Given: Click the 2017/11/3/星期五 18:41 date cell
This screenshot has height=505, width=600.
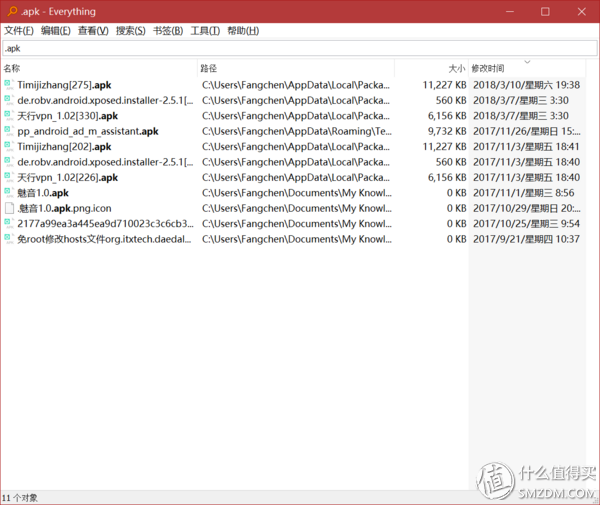Looking at the screenshot, I should pyautogui.click(x=527, y=147).
